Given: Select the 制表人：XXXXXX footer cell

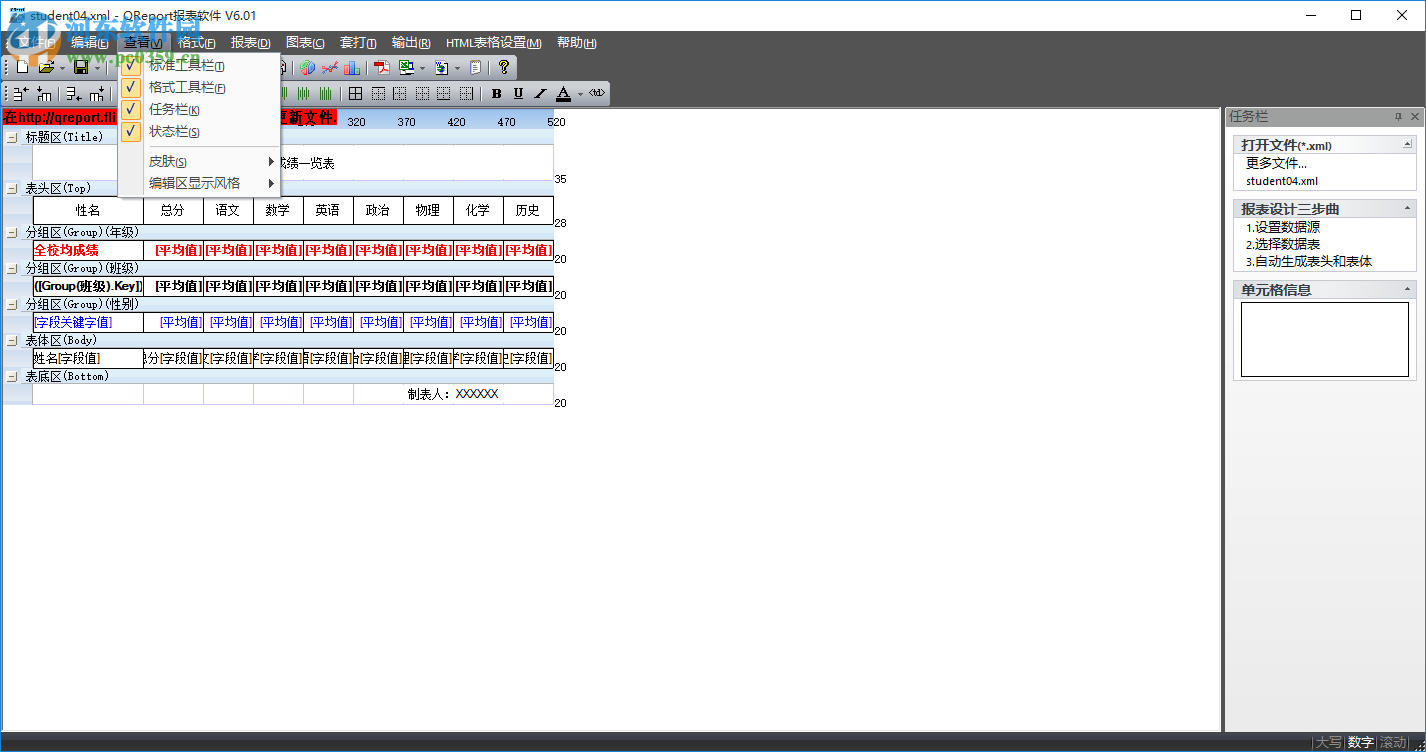Looking at the screenshot, I should [453, 394].
